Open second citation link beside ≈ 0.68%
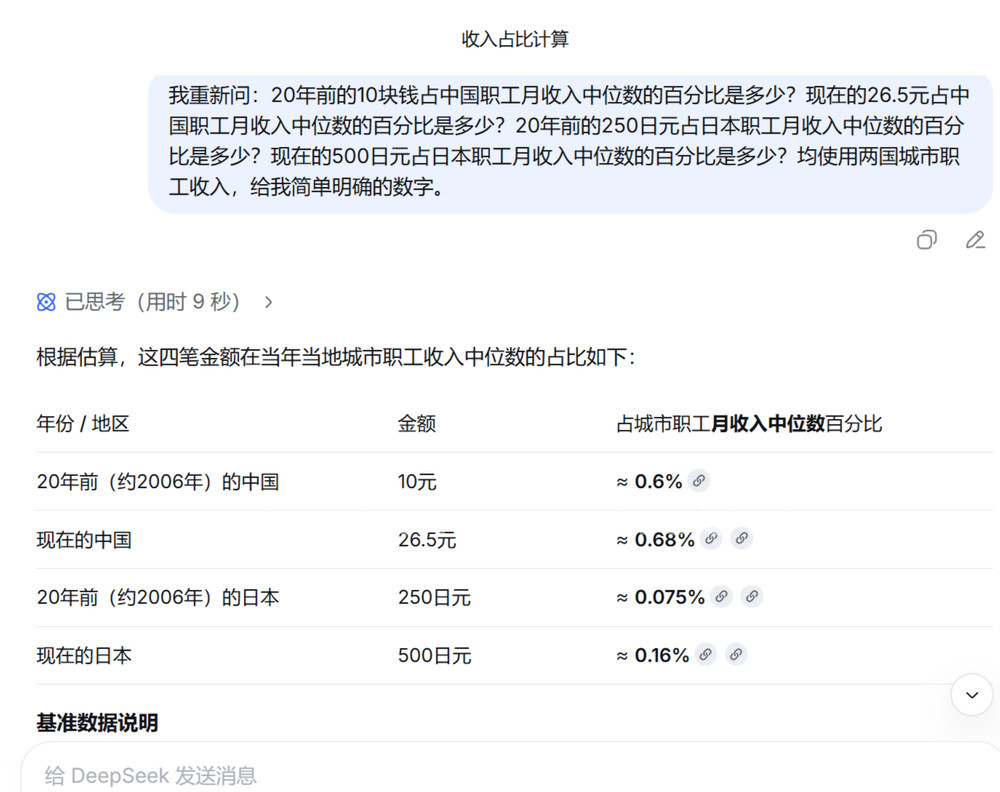Image resolution: width=1000 pixels, height=792 pixels. click(741, 539)
